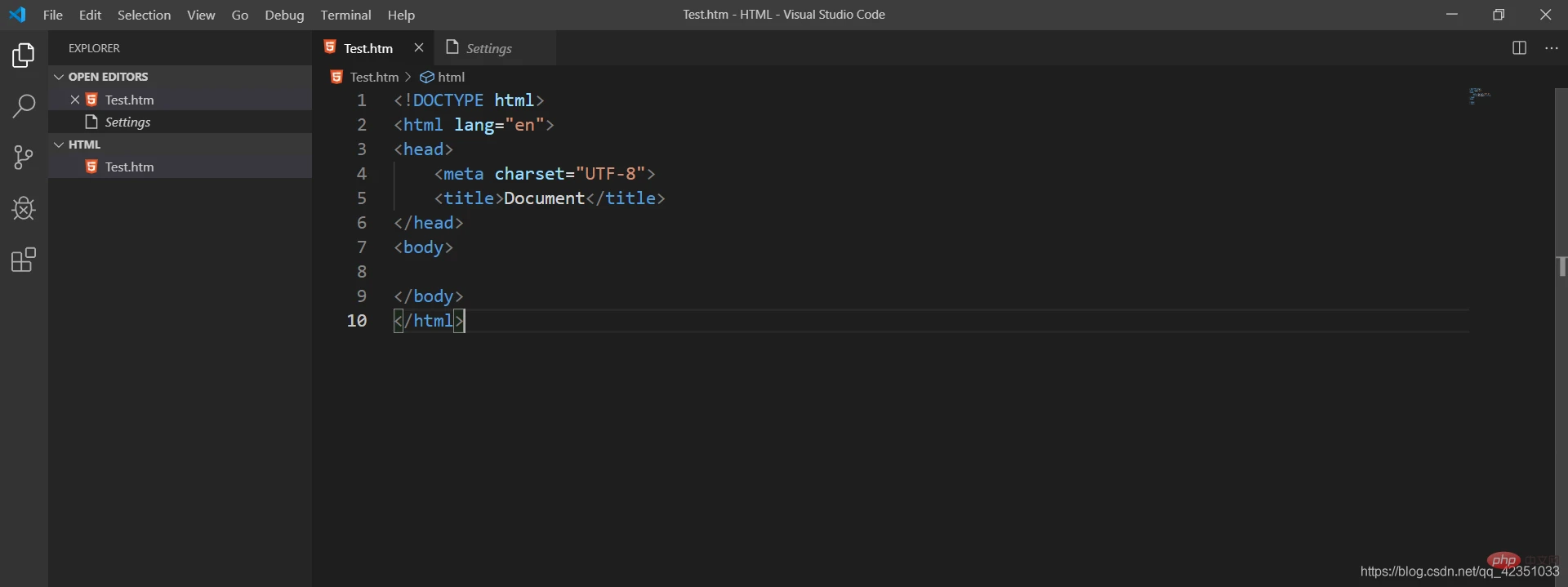Screen dimensions: 1568x587
Task: Select Test.htm under the HTML folder
Action: point(129,167)
